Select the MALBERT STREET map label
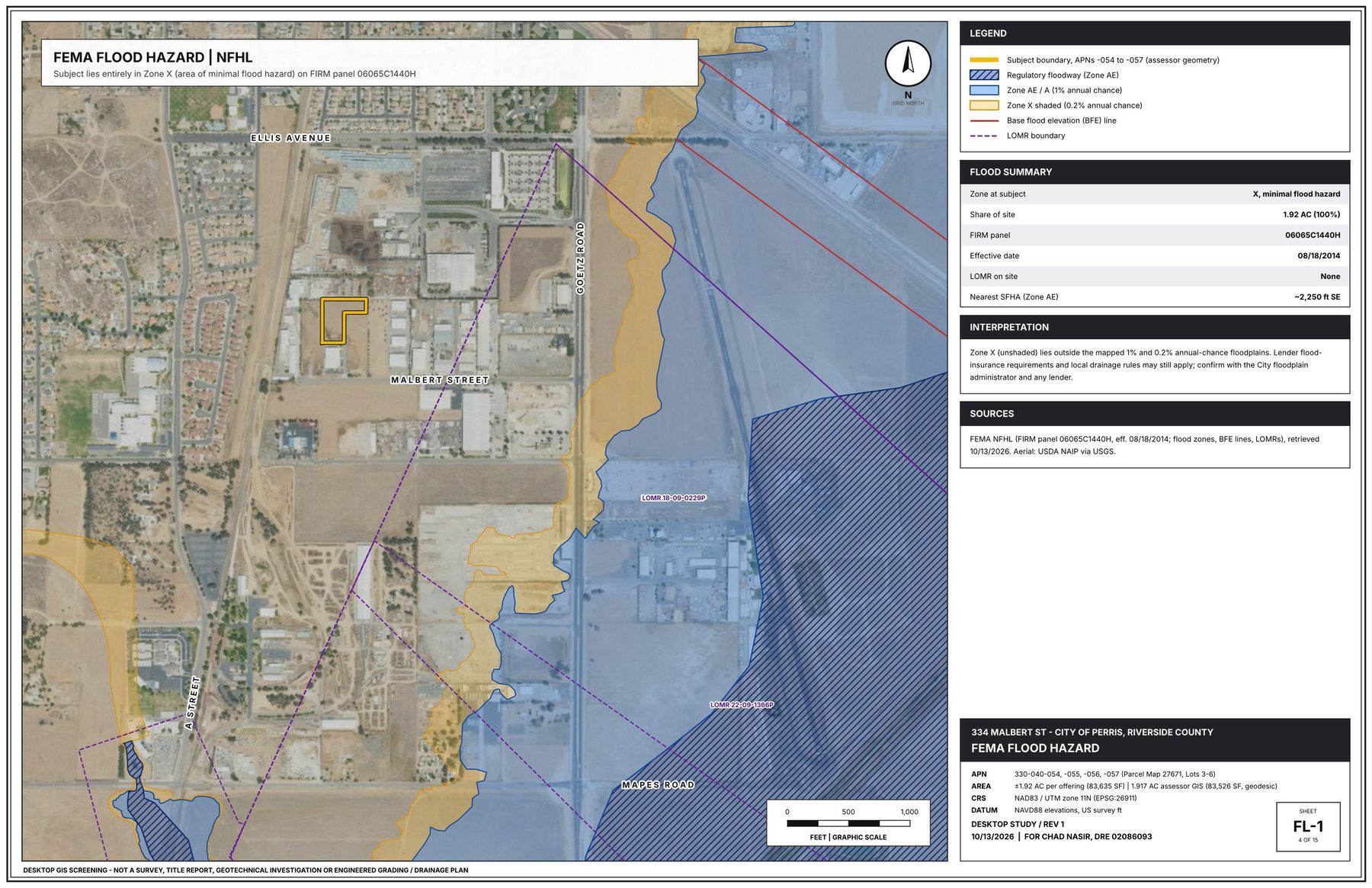 (x=440, y=380)
